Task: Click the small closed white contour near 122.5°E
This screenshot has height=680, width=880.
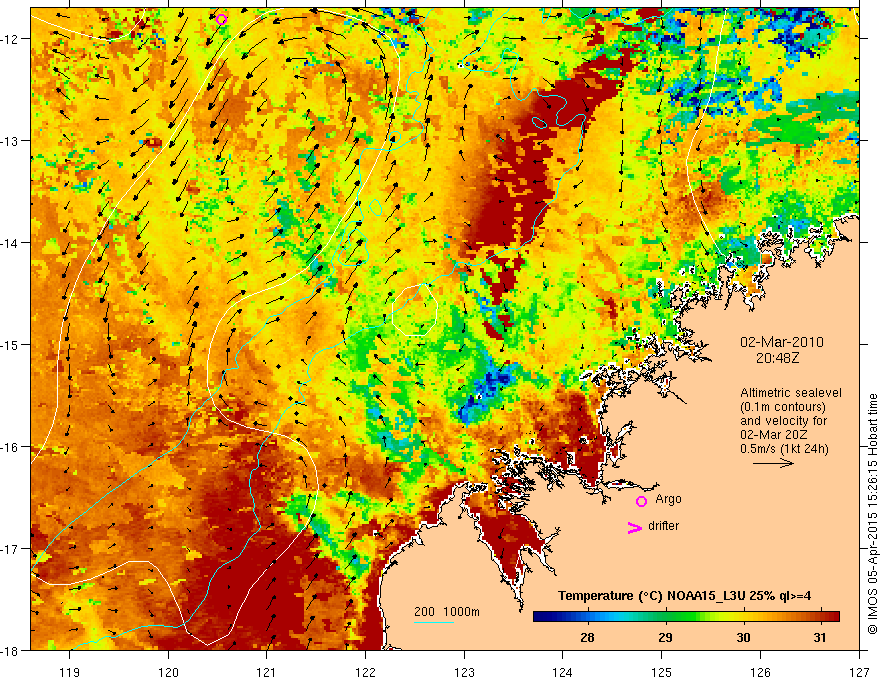Action: coord(415,310)
